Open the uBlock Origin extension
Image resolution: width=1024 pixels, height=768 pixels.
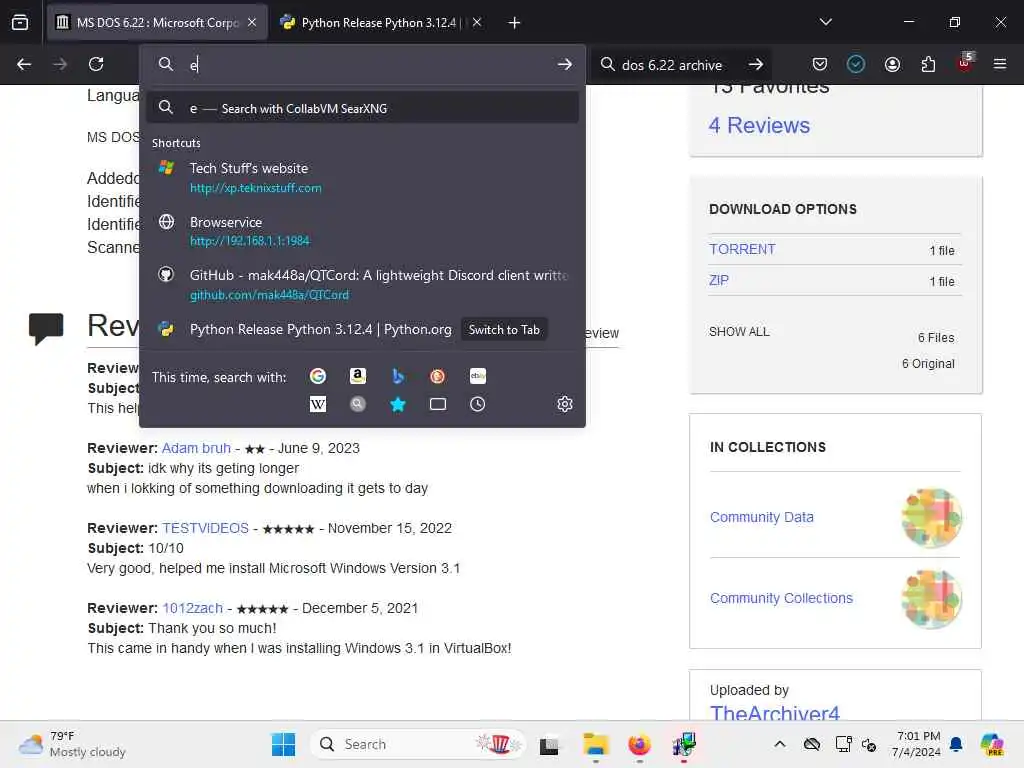click(965, 63)
